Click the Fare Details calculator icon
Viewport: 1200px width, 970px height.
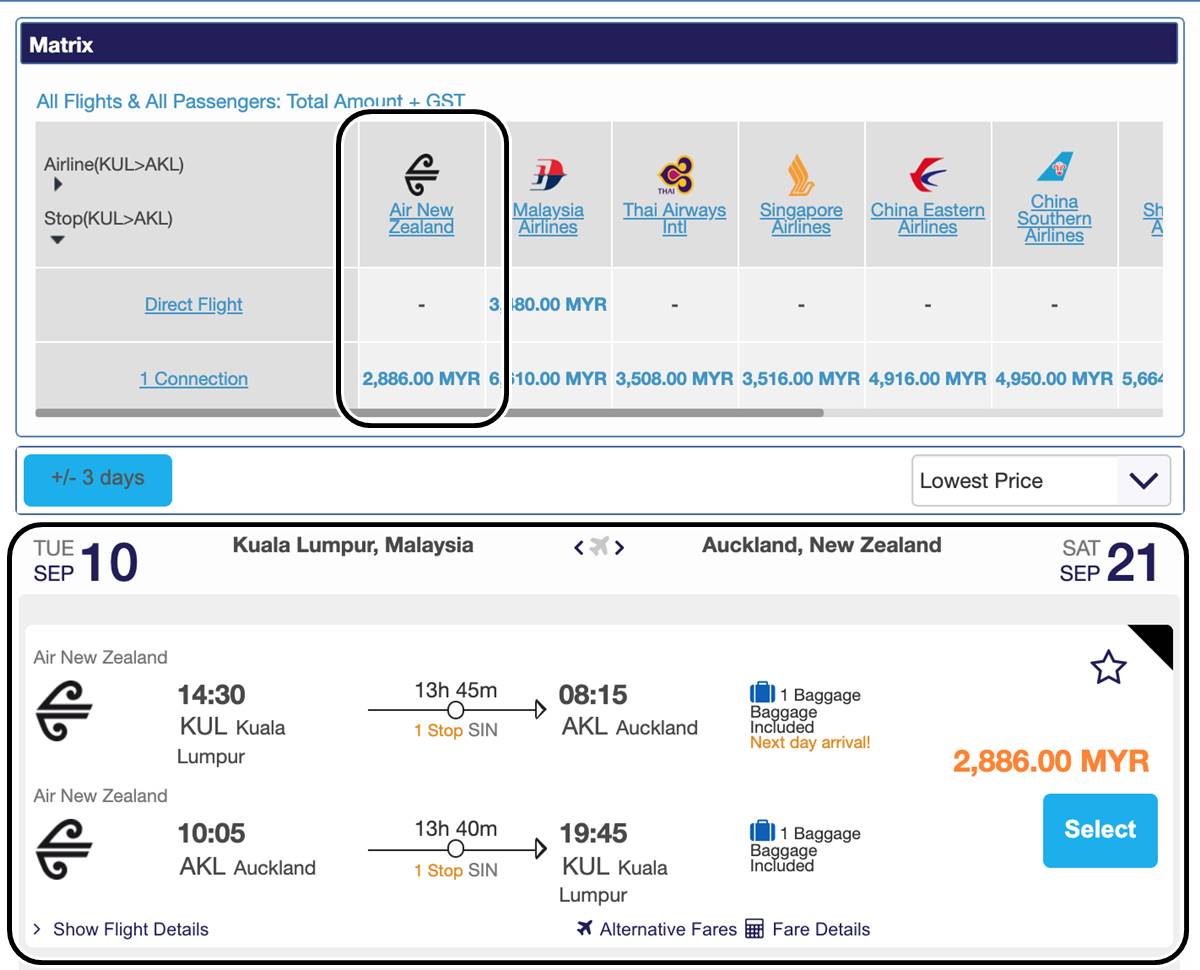[x=755, y=929]
